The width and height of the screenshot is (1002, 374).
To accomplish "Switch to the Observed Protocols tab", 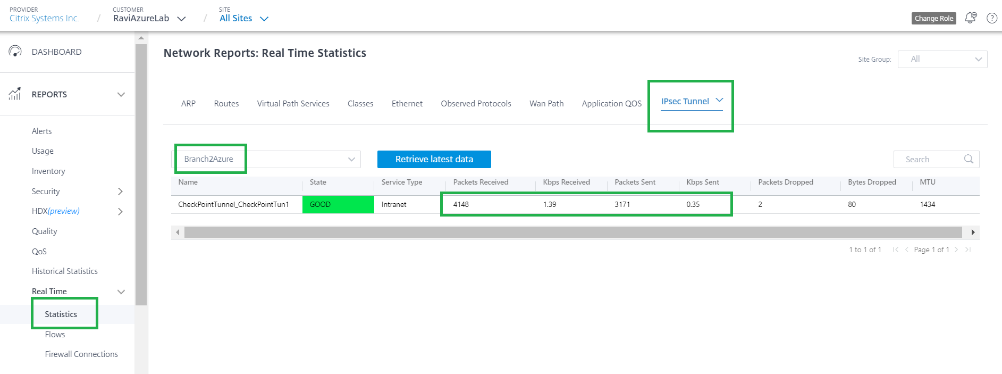I will point(476,104).
